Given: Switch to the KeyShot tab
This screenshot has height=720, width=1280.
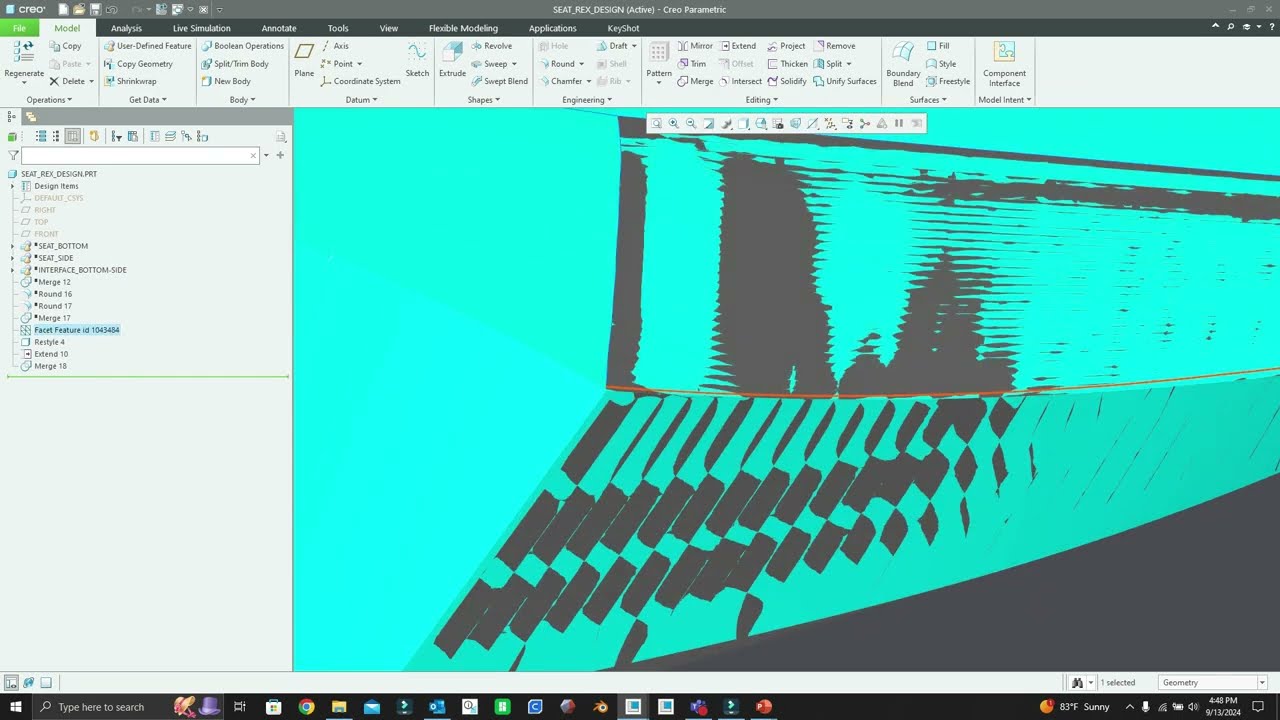Looking at the screenshot, I should (x=623, y=28).
